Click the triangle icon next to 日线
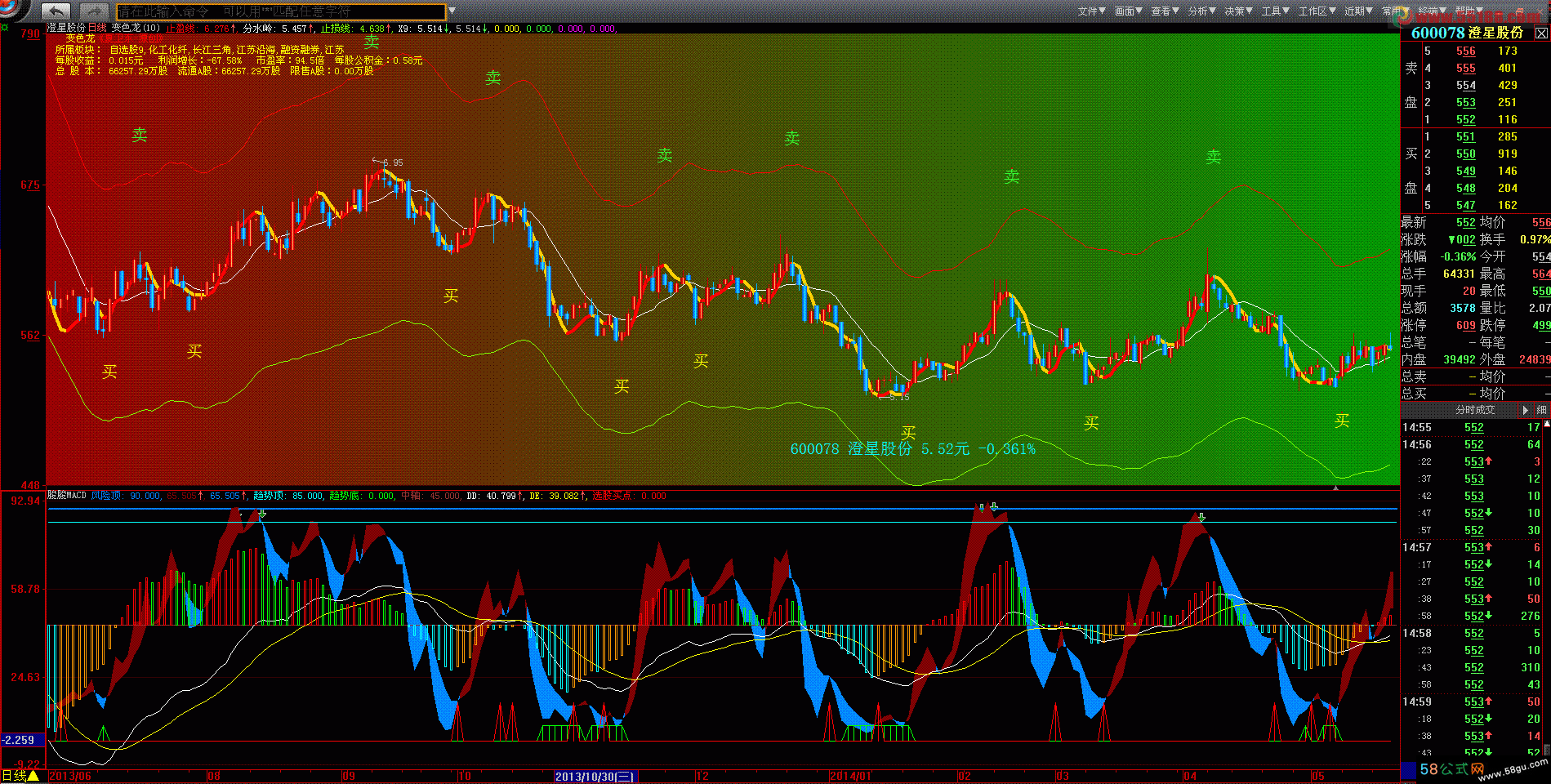Viewport: 1551px width, 784px height. point(34,776)
